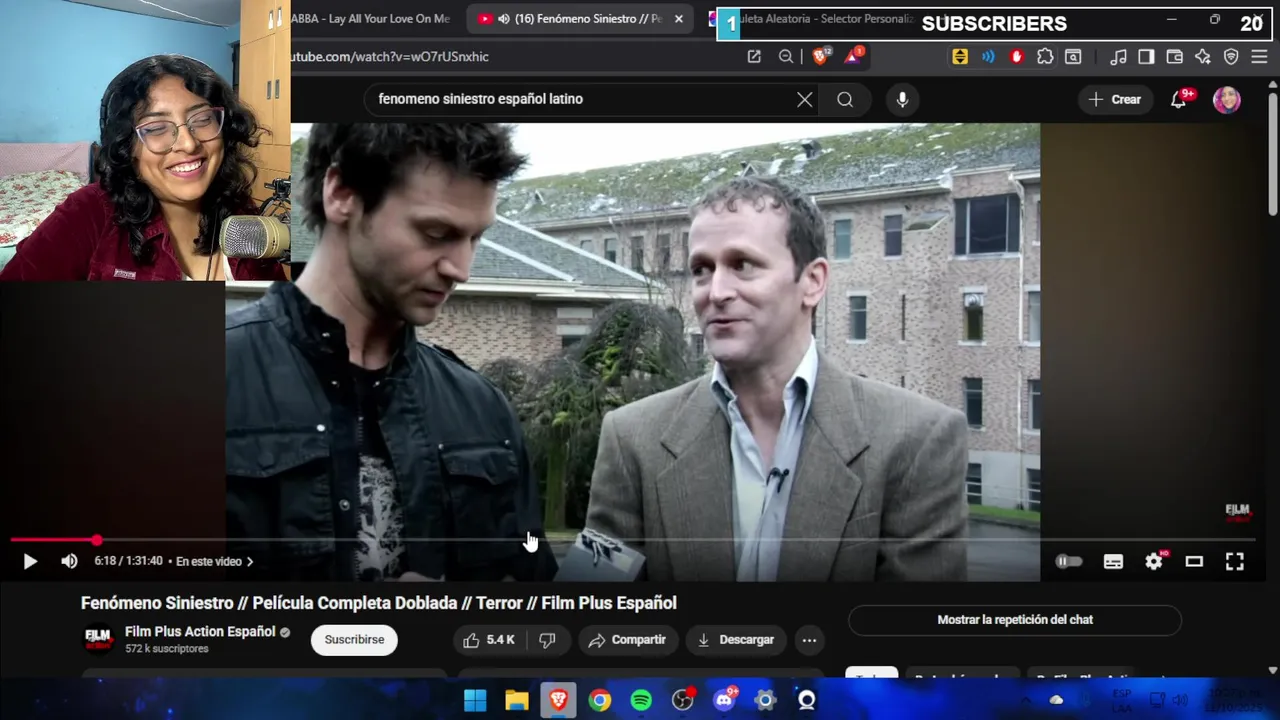
Task: Open the Brave Rewards triangle icon
Action: 853,57
